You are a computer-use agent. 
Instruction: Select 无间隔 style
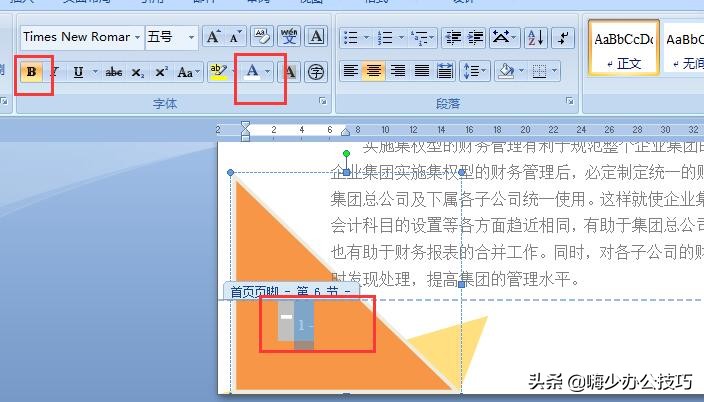pyautogui.click(x=683, y=47)
